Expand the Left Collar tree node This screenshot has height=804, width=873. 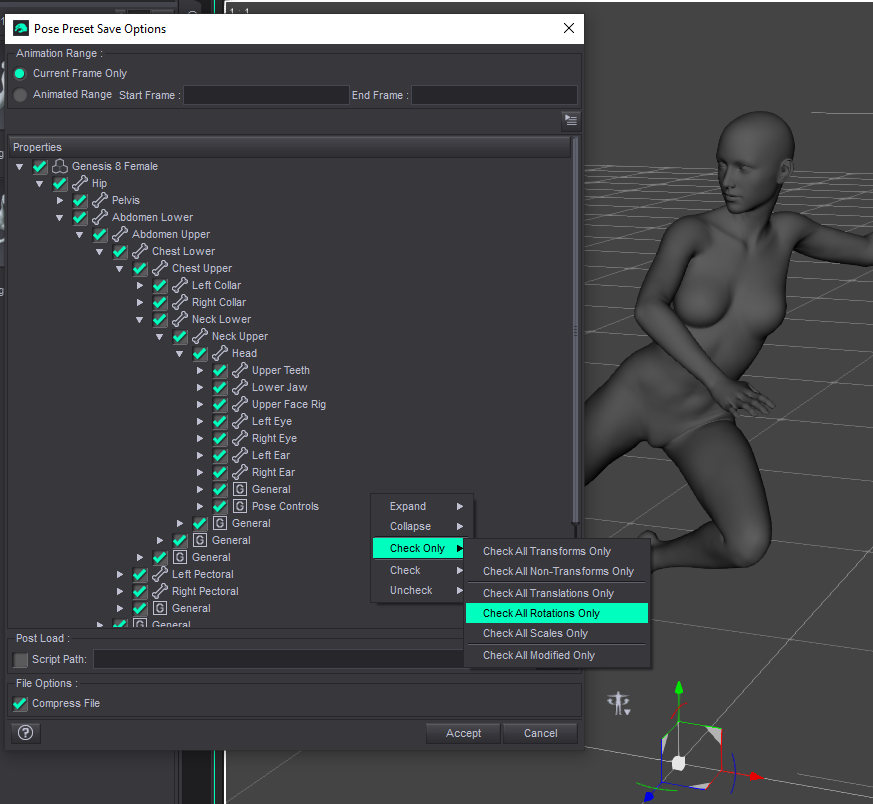point(140,286)
